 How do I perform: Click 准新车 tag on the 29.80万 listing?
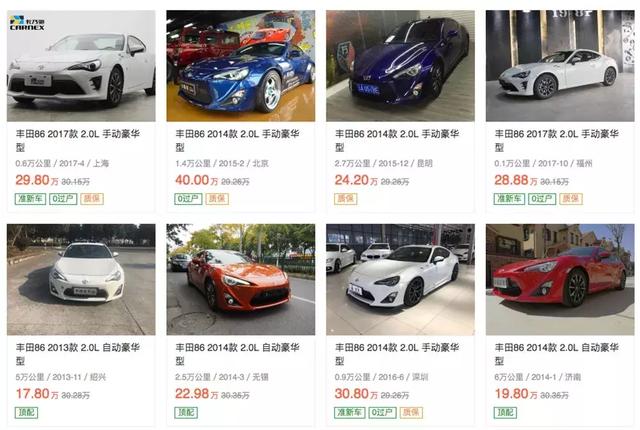[x=30, y=199]
